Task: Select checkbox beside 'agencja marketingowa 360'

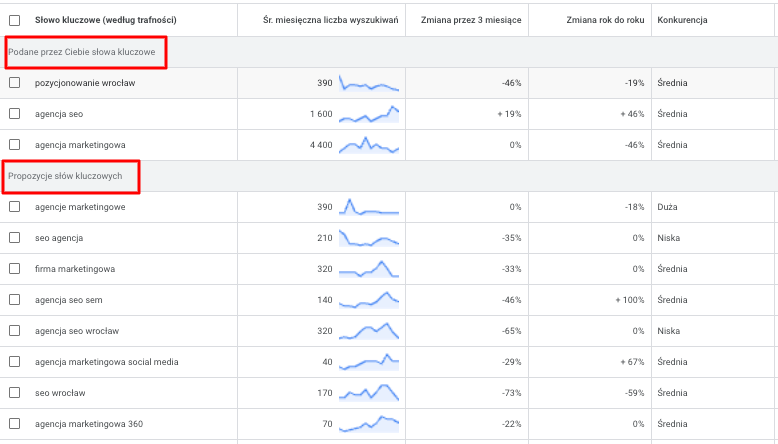Action: [x=14, y=424]
